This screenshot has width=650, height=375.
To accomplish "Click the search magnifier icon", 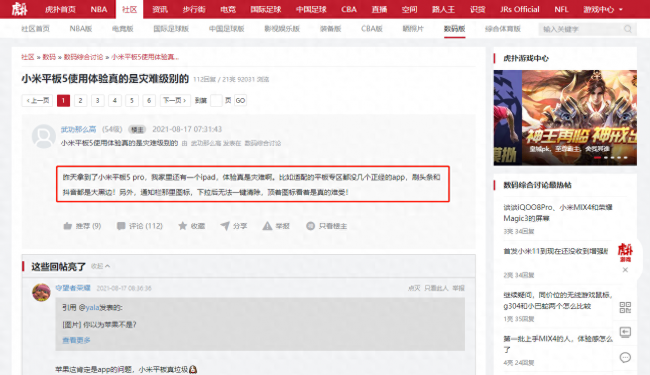I will click(628, 29).
